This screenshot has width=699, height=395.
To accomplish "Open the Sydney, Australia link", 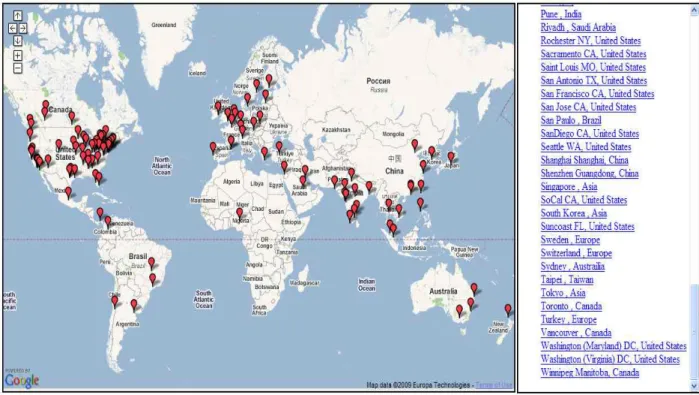I will 573,266.
